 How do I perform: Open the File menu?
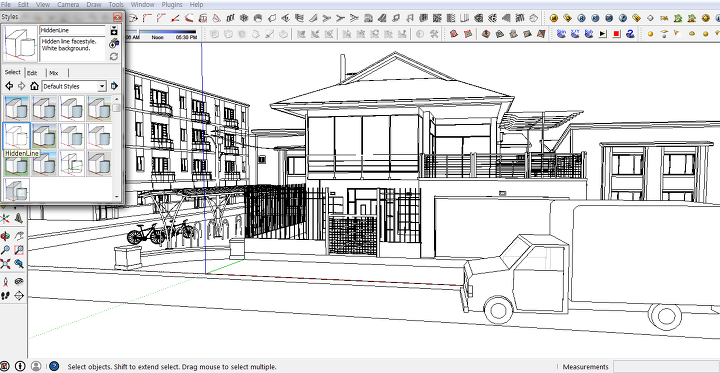pyautogui.click(x=6, y=4)
